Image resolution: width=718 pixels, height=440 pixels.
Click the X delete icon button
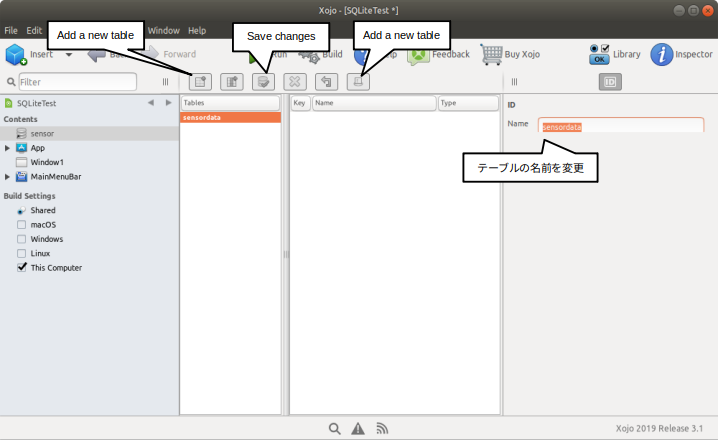[x=295, y=82]
